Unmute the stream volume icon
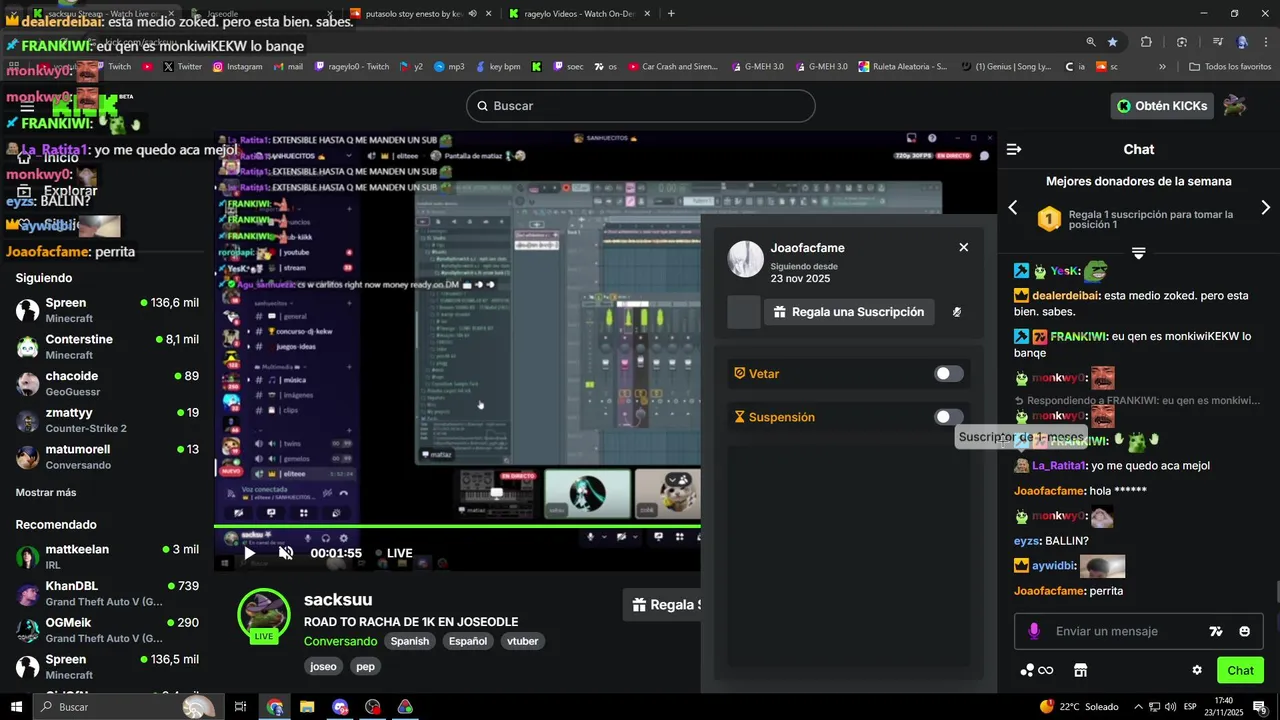Screen dimensions: 1280x720 (x=286, y=553)
